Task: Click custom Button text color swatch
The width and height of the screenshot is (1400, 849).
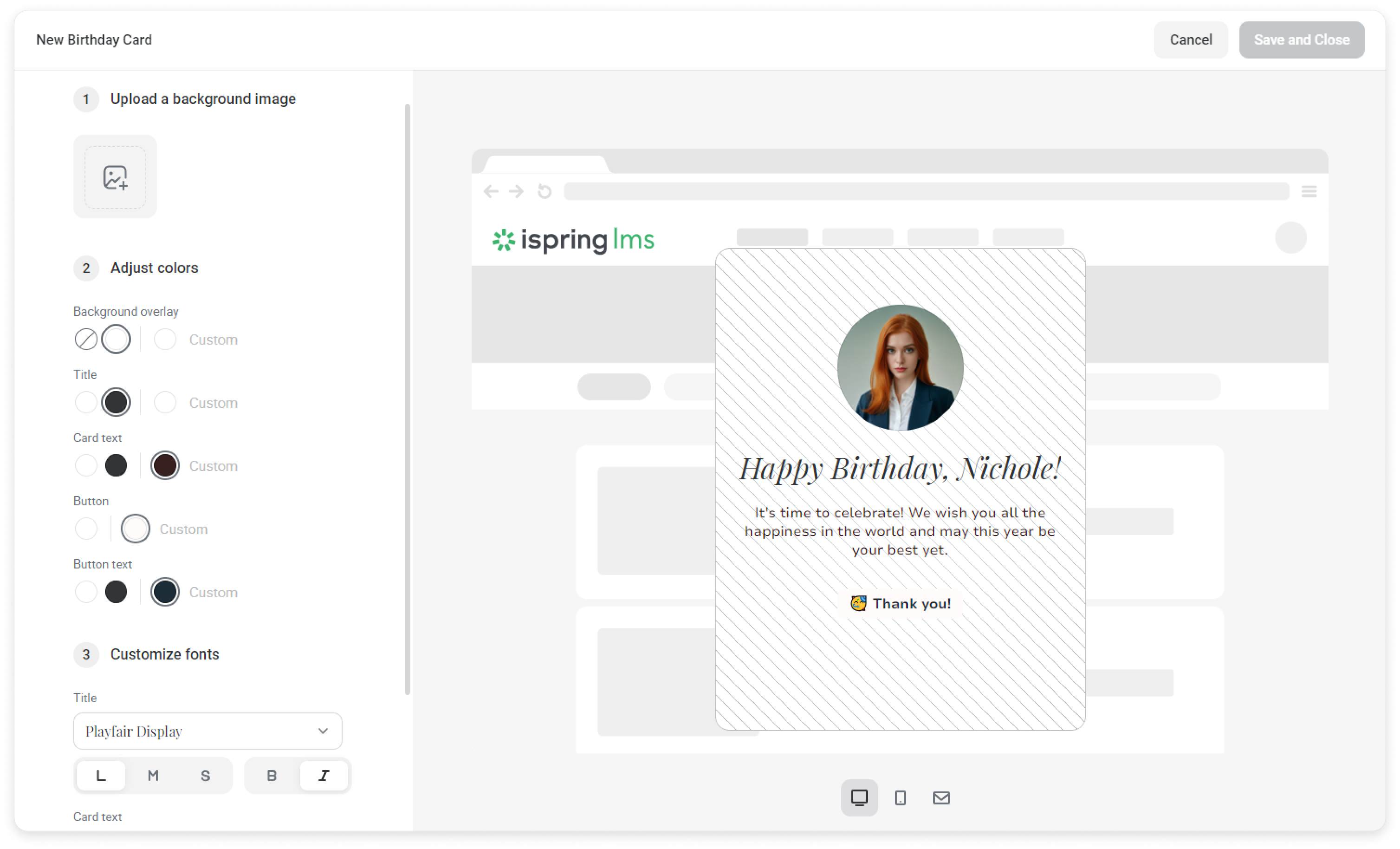Action: point(165,592)
